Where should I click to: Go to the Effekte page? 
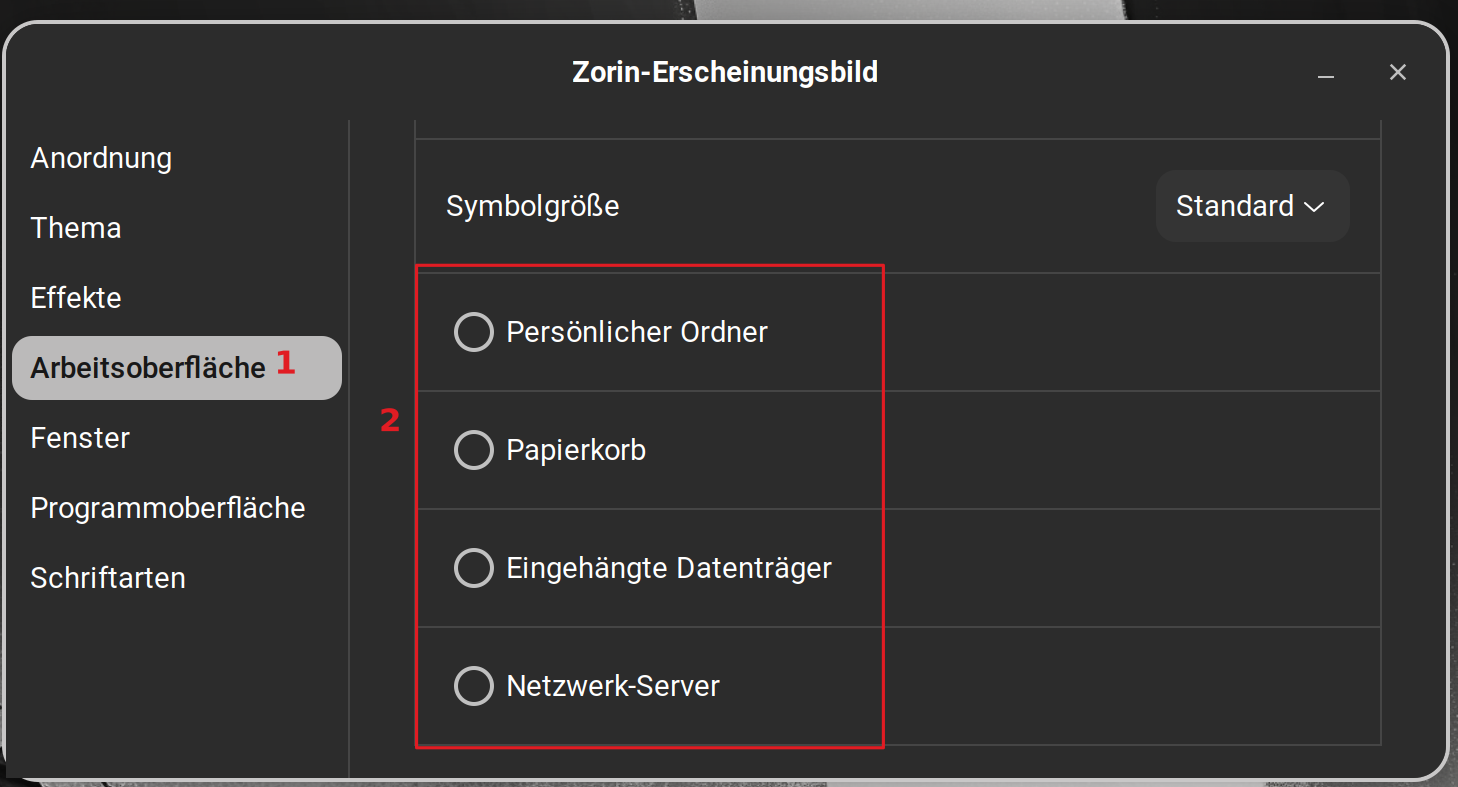pos(76,298)
